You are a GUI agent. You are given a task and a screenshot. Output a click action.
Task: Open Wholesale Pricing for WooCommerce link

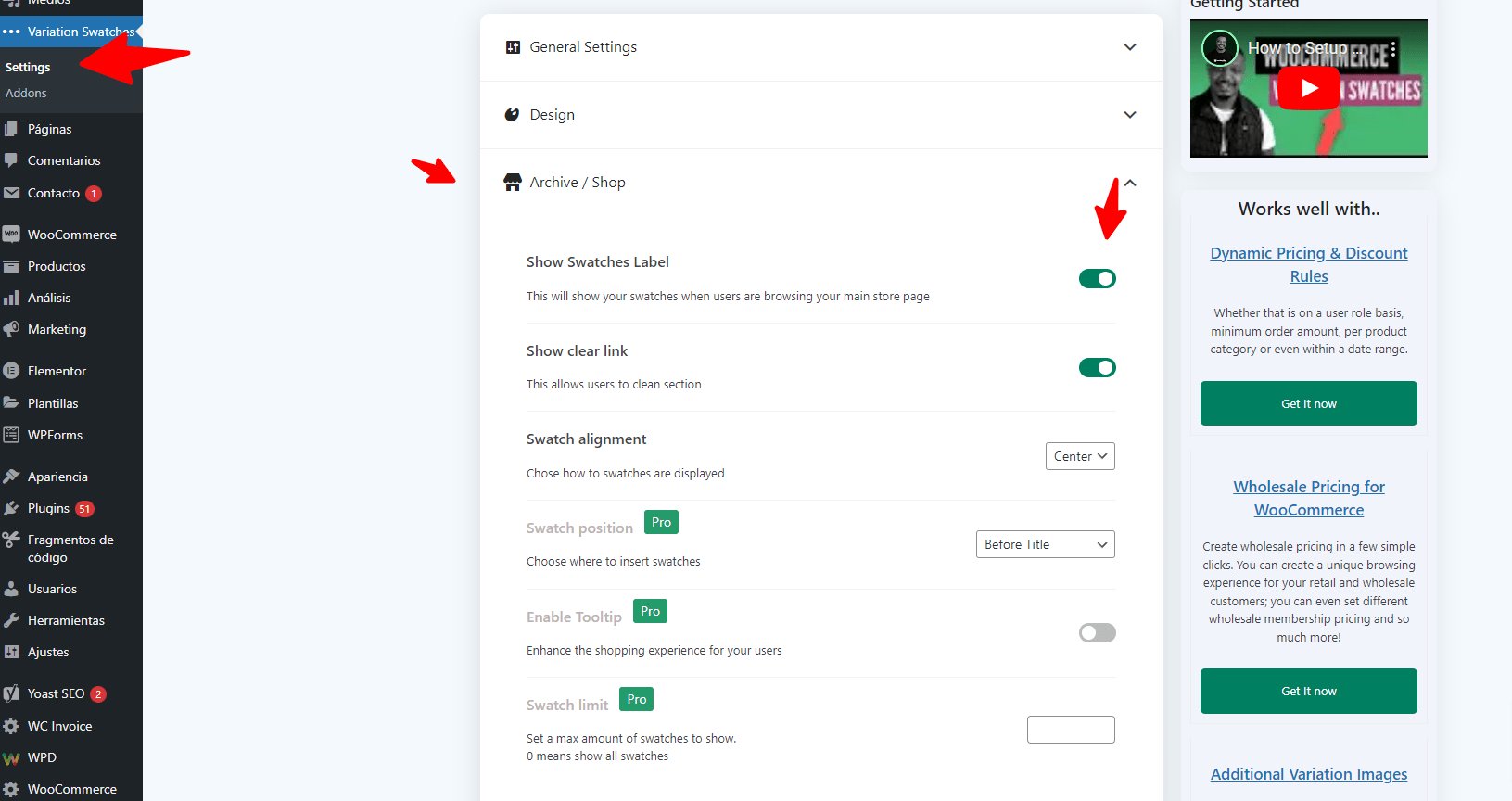[x=1309, y=499]
